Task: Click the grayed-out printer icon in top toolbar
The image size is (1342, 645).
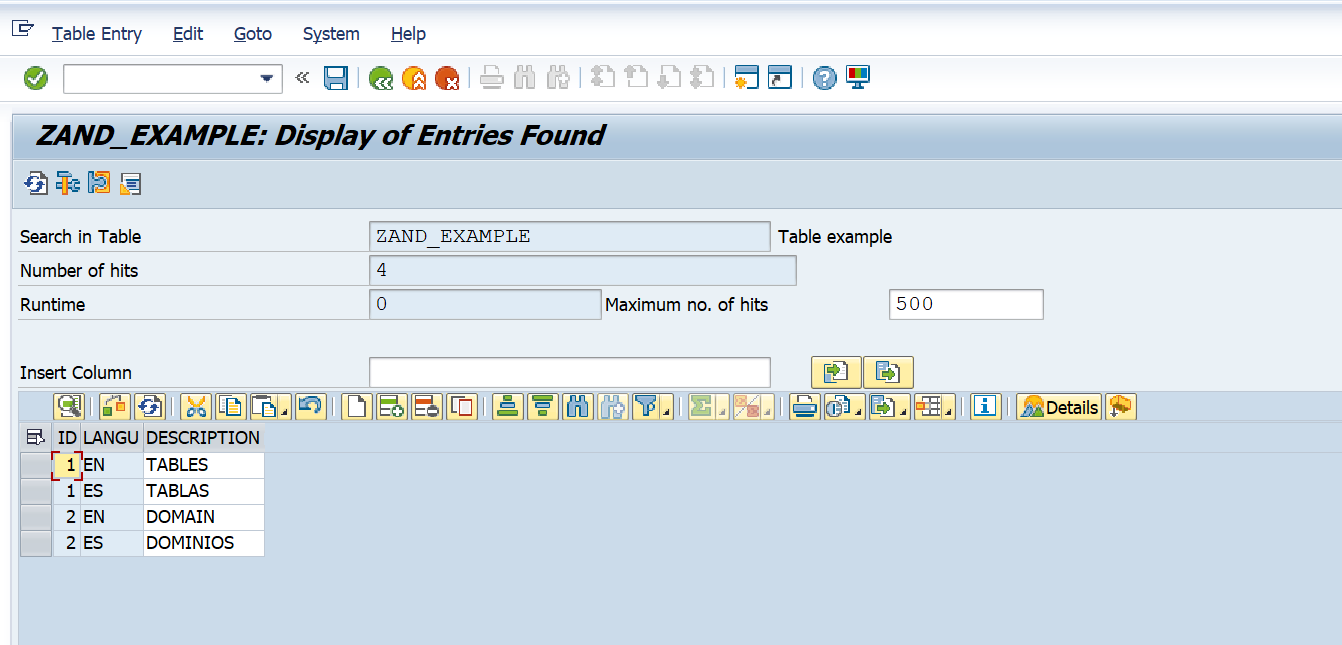Action: (x=491, y=78)
